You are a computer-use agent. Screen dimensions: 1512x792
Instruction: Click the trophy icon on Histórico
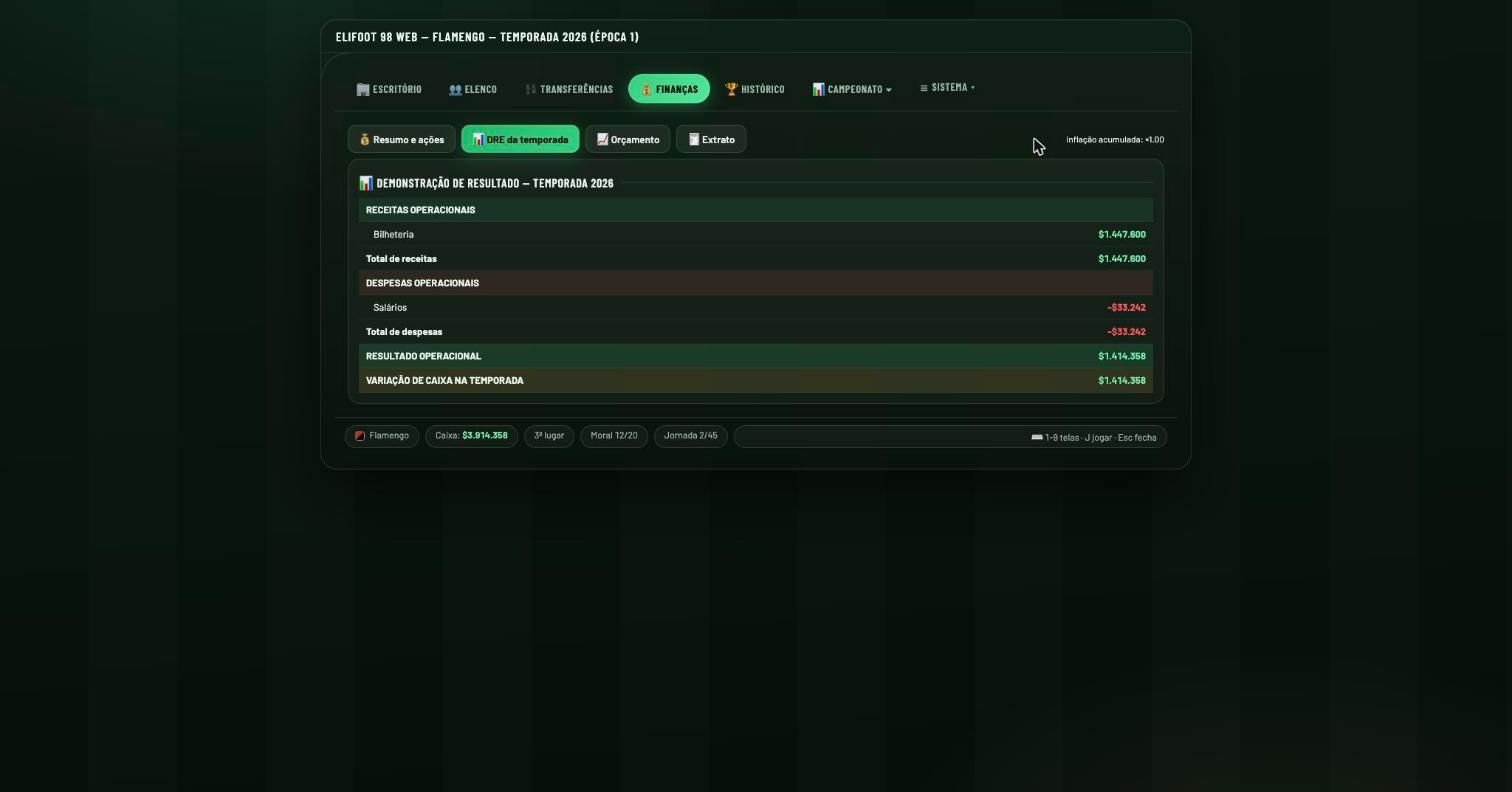731,89
